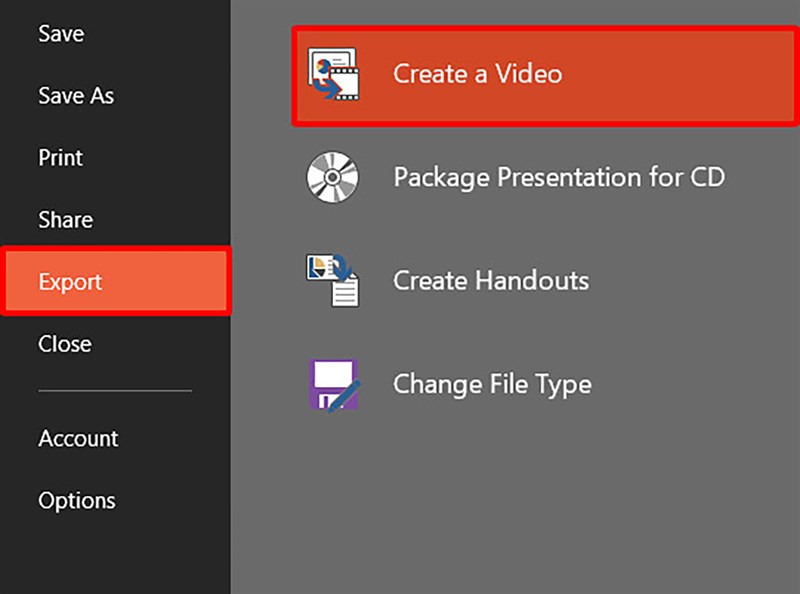Click the Change File Type disk icon

pos(335,384)
